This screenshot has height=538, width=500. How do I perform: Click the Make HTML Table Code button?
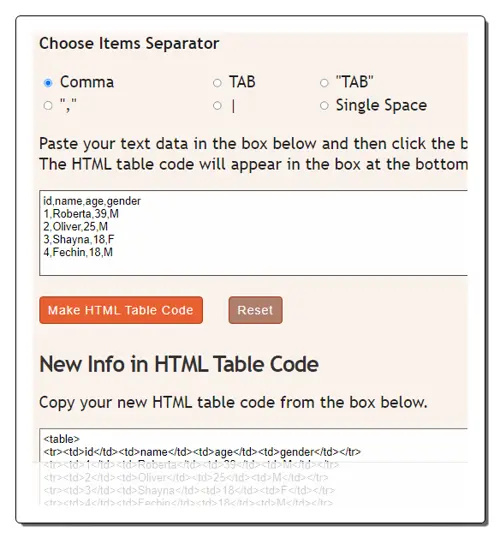point(121,310)
